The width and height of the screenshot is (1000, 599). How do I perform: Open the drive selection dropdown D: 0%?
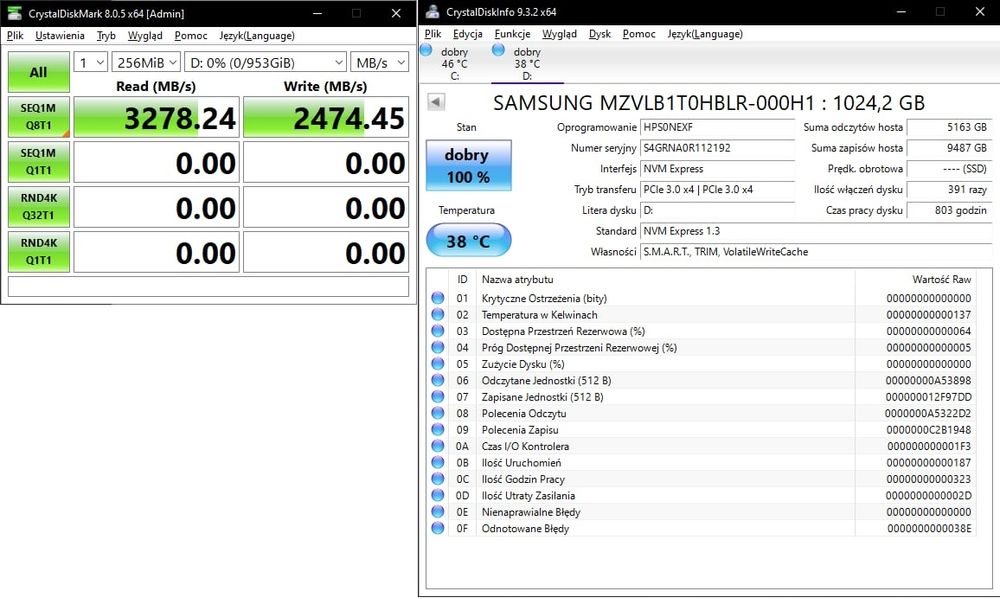point(265,63)
